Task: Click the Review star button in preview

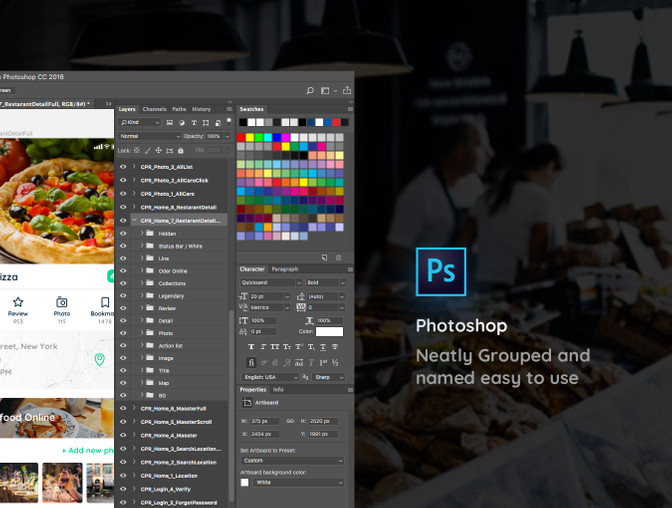Action: [18, 310]
